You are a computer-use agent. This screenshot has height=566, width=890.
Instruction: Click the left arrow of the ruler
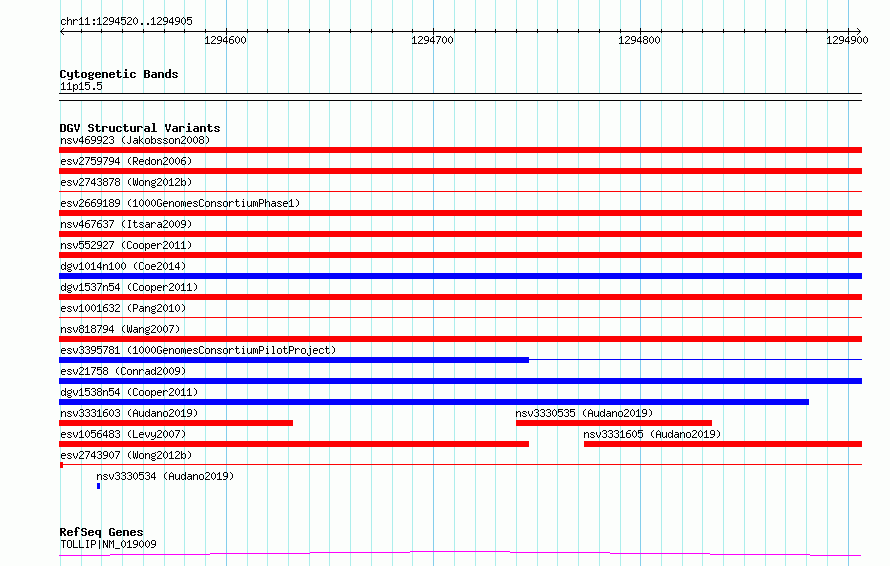62,32
